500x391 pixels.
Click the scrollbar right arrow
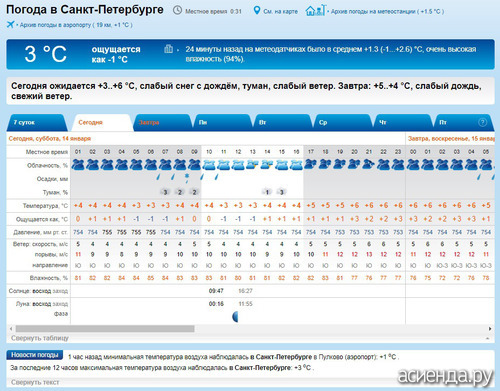[x=490, y=329]
